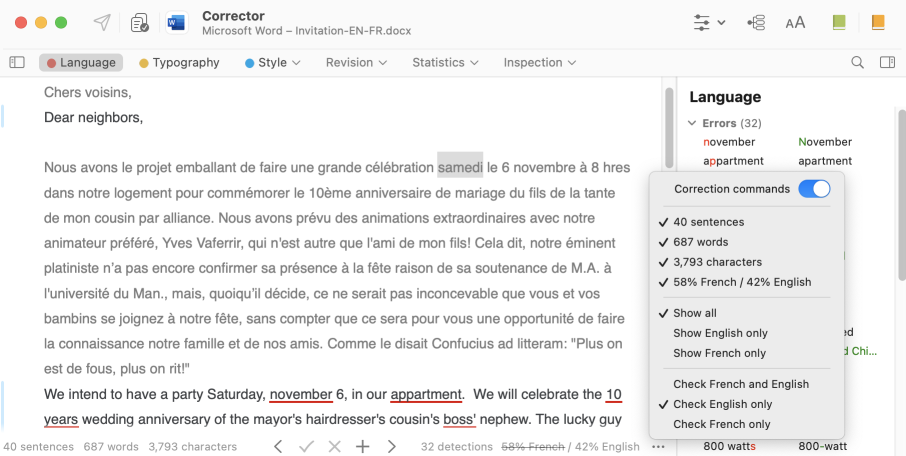Select Show all option
This screenshot has height=456, width=906.
pos(746,313)
